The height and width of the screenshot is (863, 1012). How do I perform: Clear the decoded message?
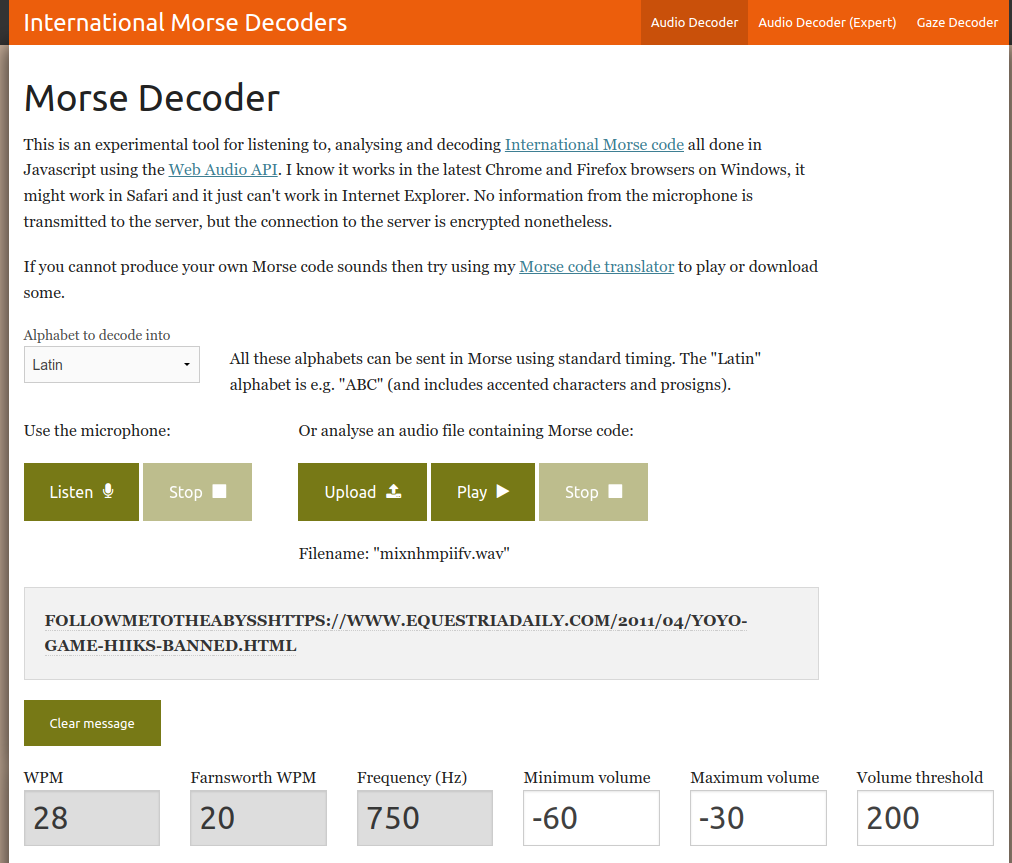coord(92,723)
